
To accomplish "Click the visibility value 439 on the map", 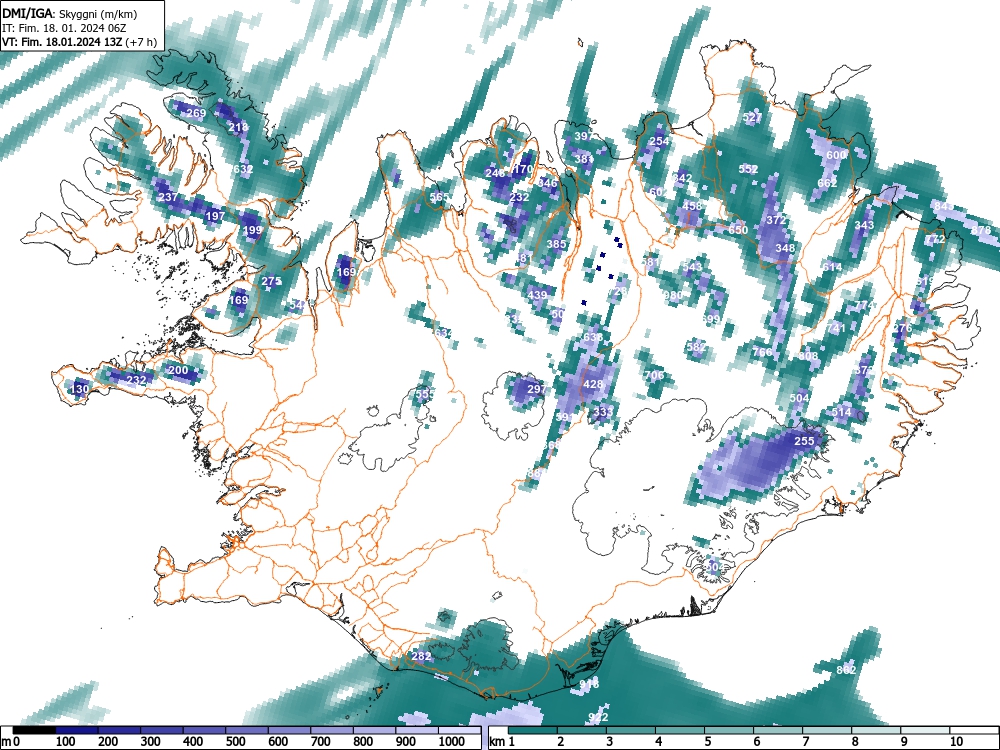I will click(x=538, y=295).
